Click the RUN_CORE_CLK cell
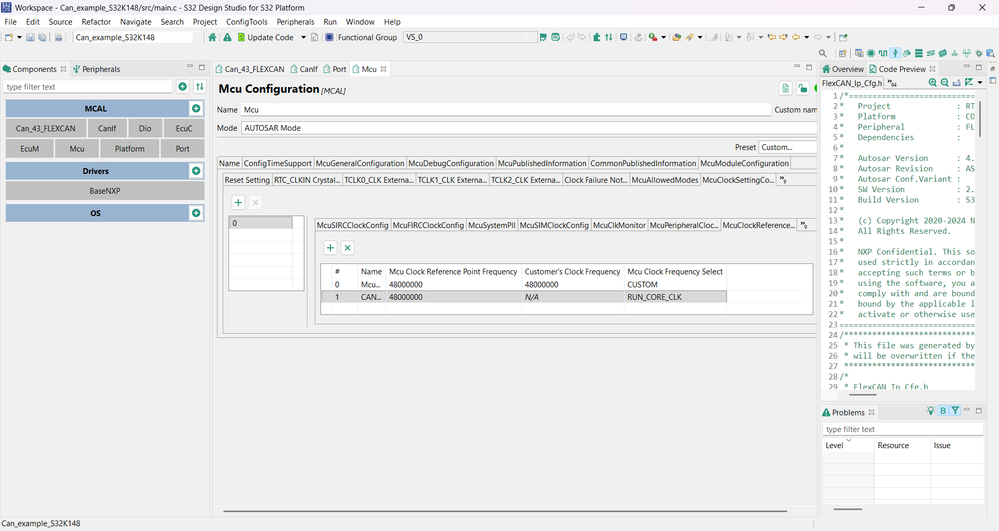Image resolution: width=999 pixels, height=531 pixels. [x=675, y=297]
